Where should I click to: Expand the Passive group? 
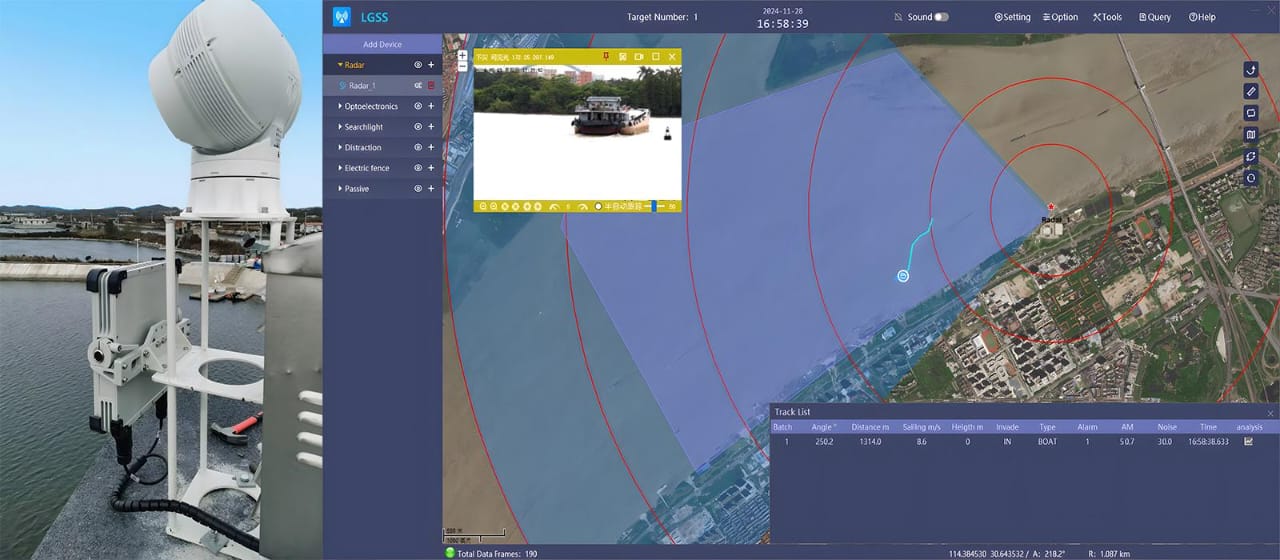[340, 188]
